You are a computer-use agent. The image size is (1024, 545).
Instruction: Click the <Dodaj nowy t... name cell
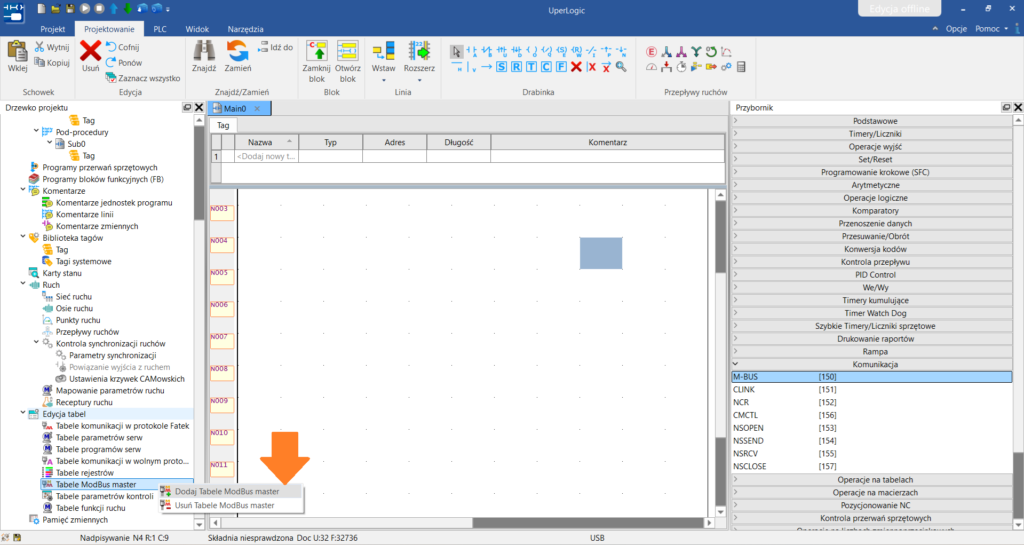point(266,156)
